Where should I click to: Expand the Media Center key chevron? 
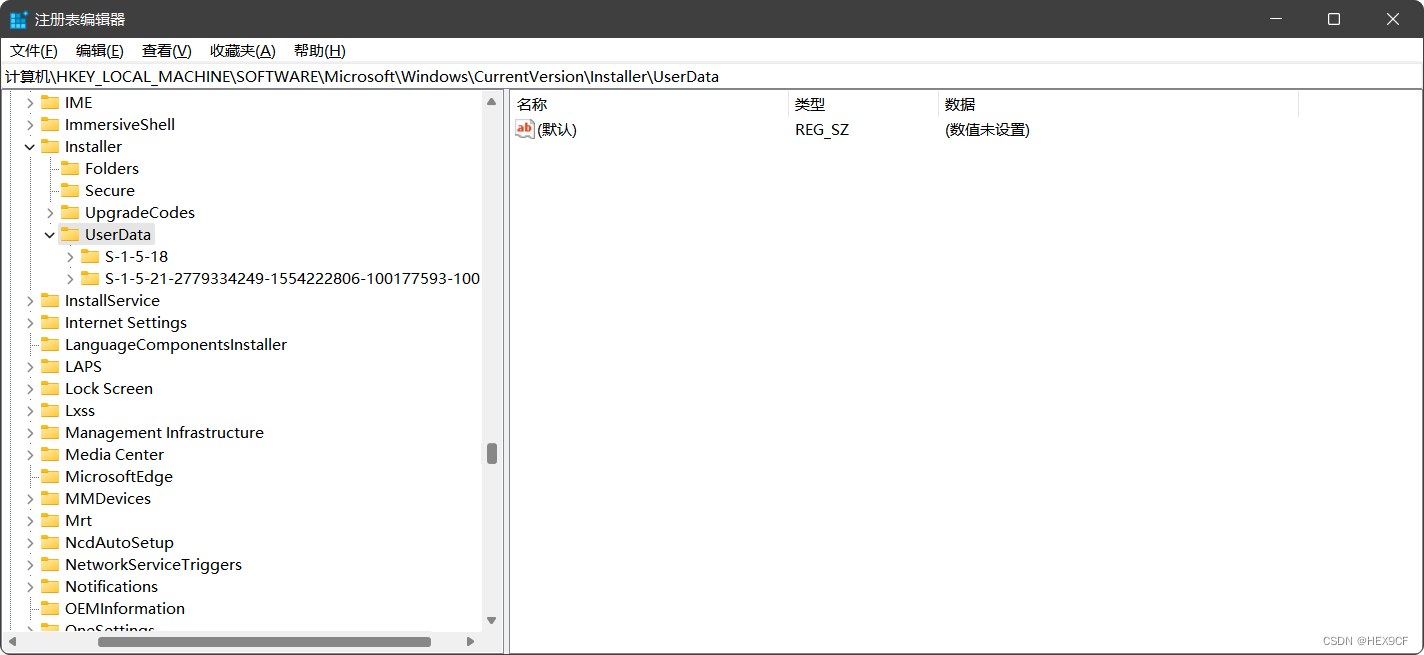[30, 455]
